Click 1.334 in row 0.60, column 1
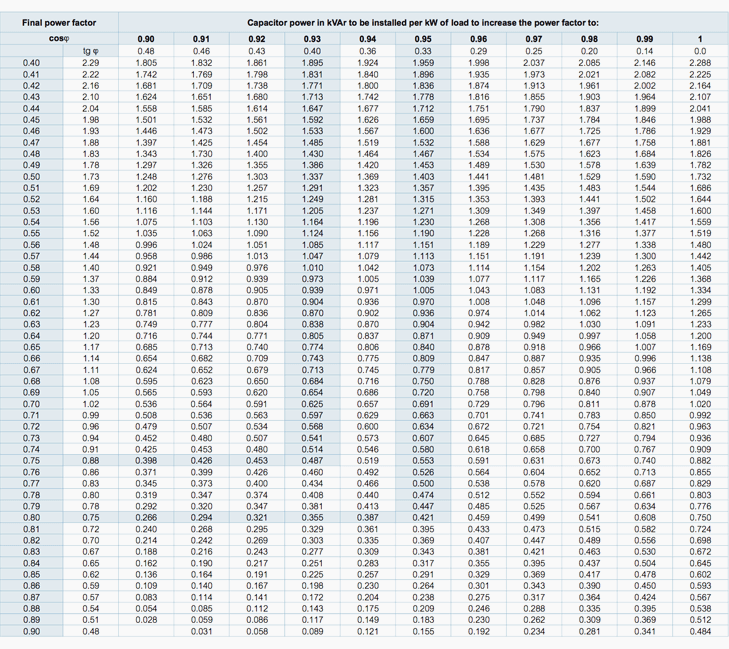The image size is (729, 649). 700,290
